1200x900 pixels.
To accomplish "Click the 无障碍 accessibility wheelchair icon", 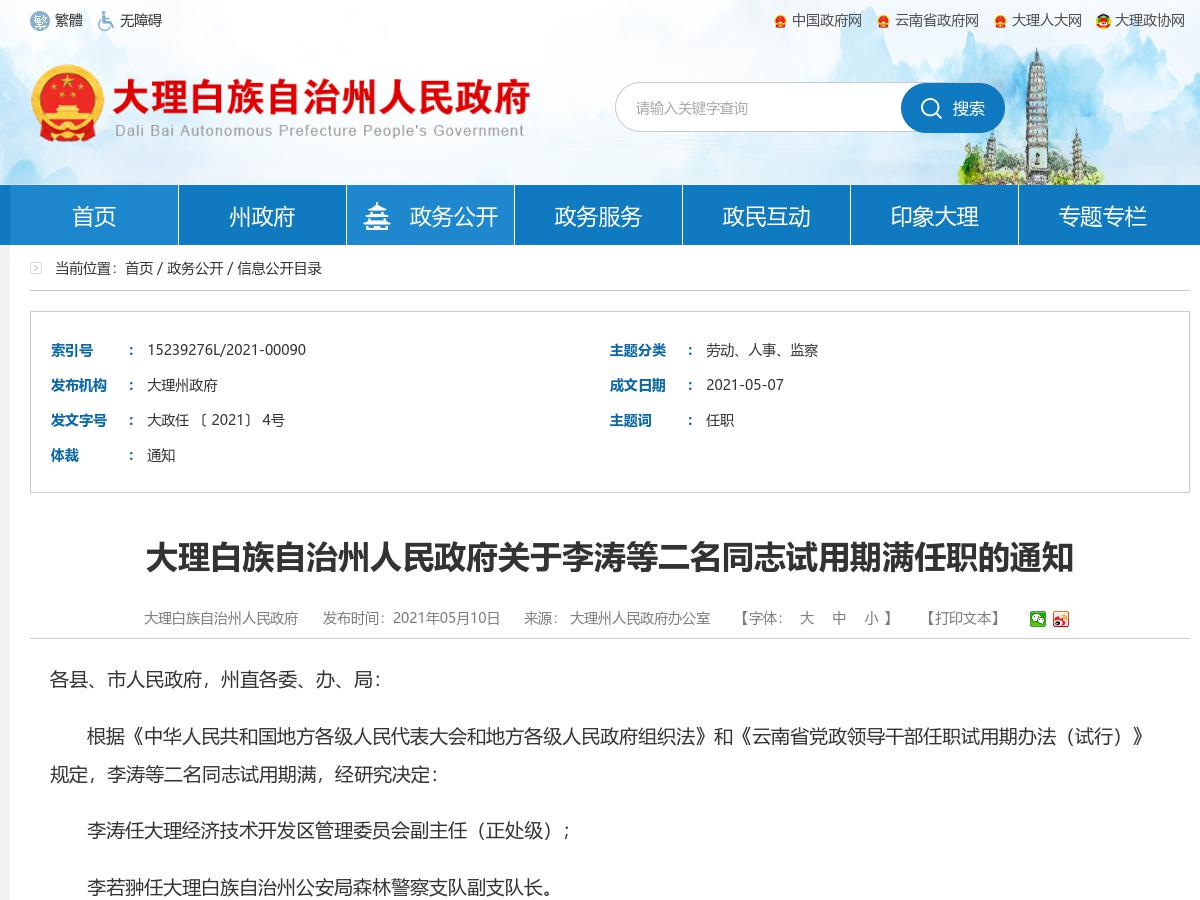I will 105,20.
